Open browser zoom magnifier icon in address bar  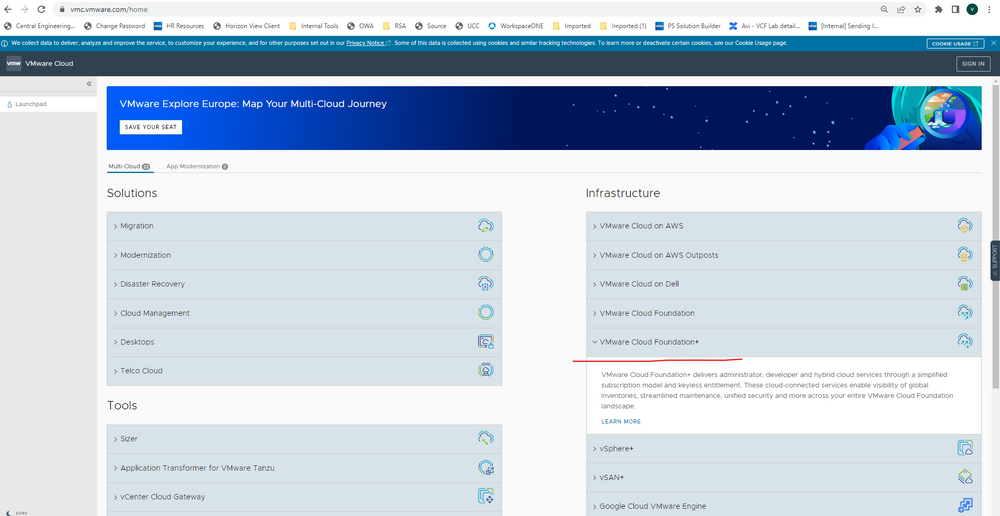click(x=884, y=10)
